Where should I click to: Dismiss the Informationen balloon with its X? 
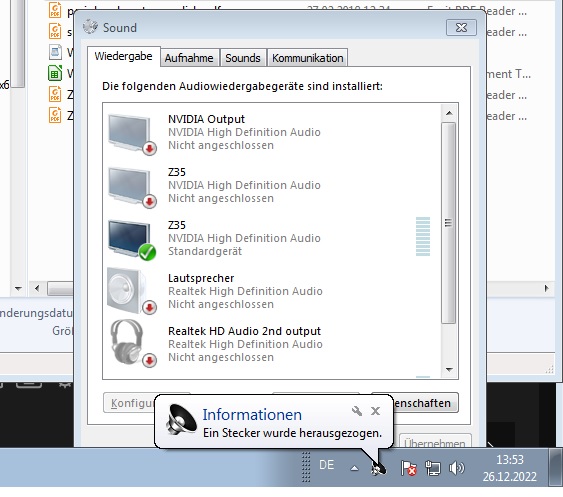pyautogui.click(x=375, y=411)
